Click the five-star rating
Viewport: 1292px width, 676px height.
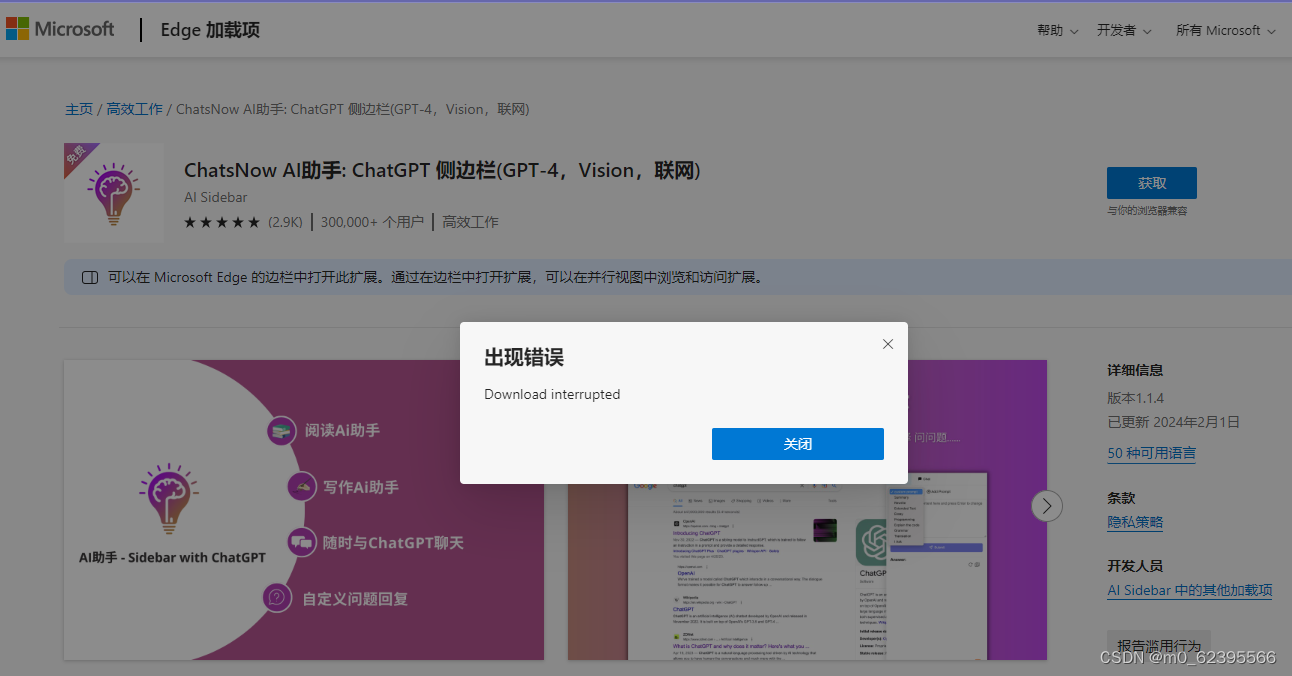pos(222,222)
